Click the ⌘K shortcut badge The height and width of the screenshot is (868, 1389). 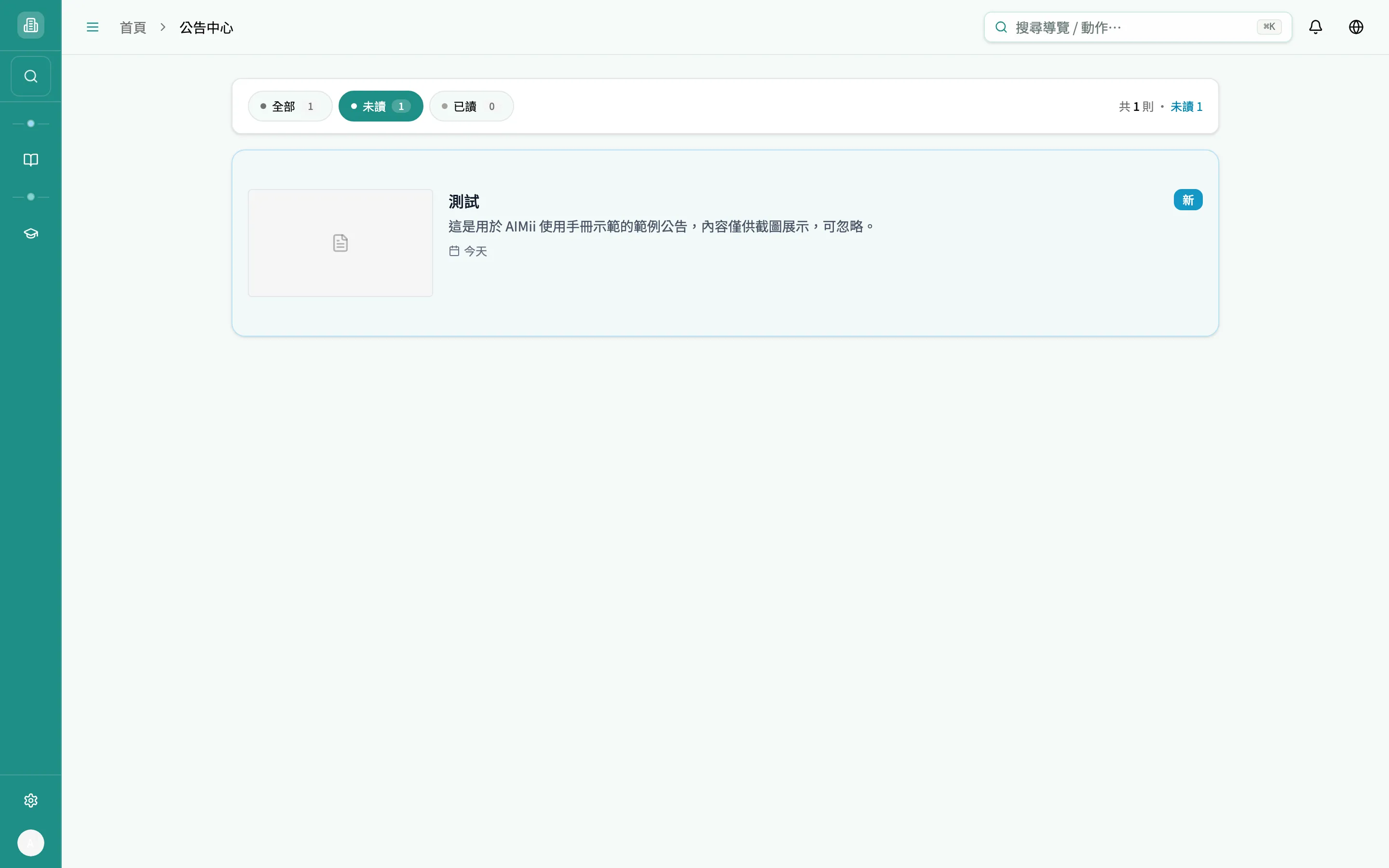1269,27
